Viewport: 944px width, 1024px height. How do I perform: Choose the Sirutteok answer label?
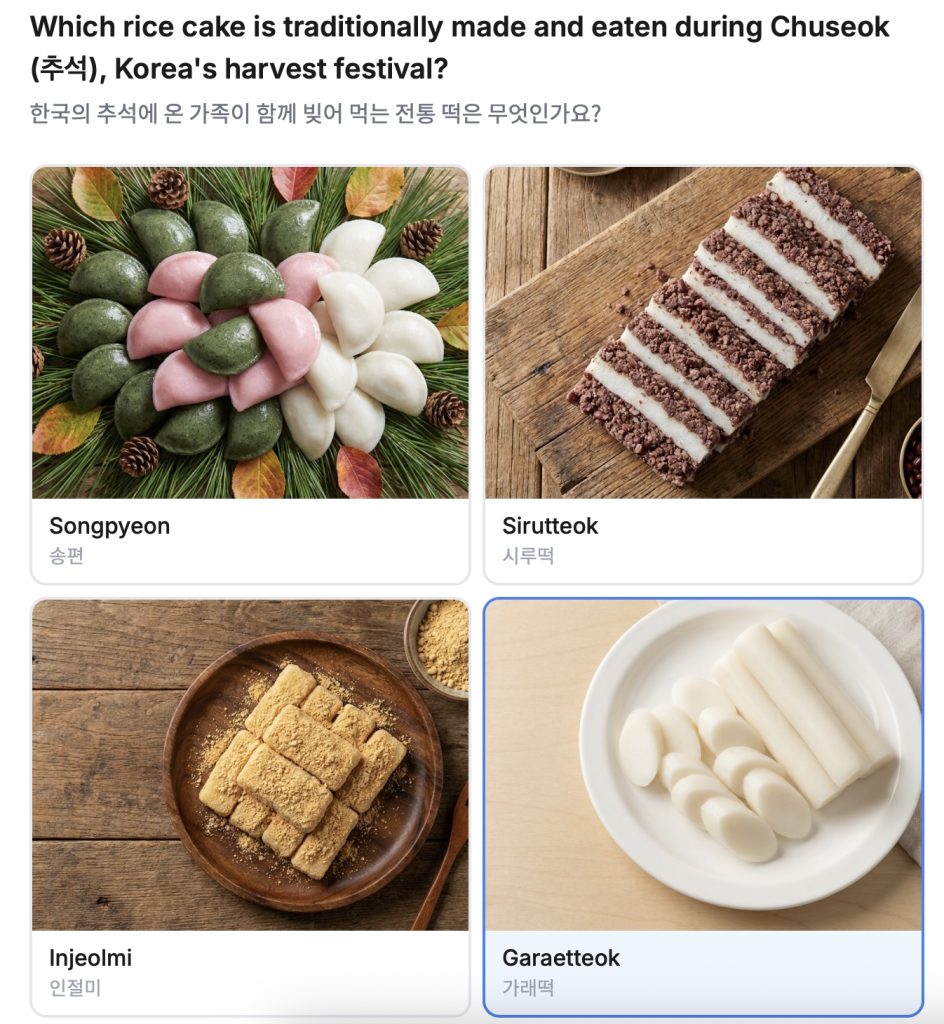(550, 526)
